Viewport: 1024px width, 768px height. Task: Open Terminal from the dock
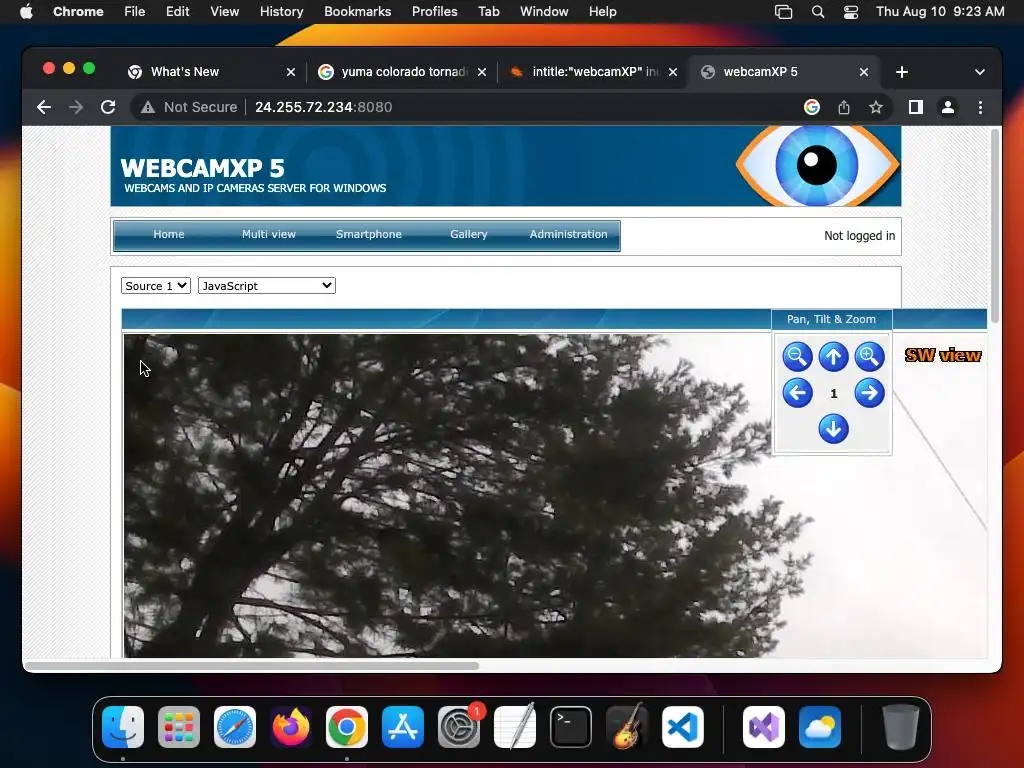click(571, 727)
